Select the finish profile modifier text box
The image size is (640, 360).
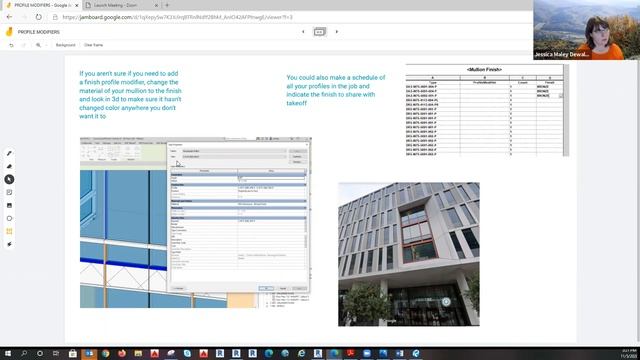click(x=131, y=95)
